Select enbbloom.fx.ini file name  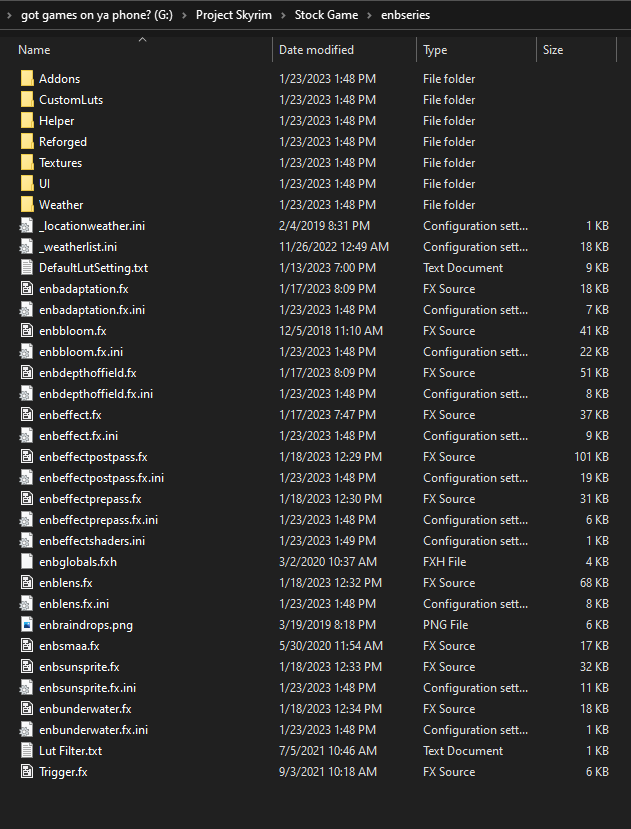tap(81, 352)
